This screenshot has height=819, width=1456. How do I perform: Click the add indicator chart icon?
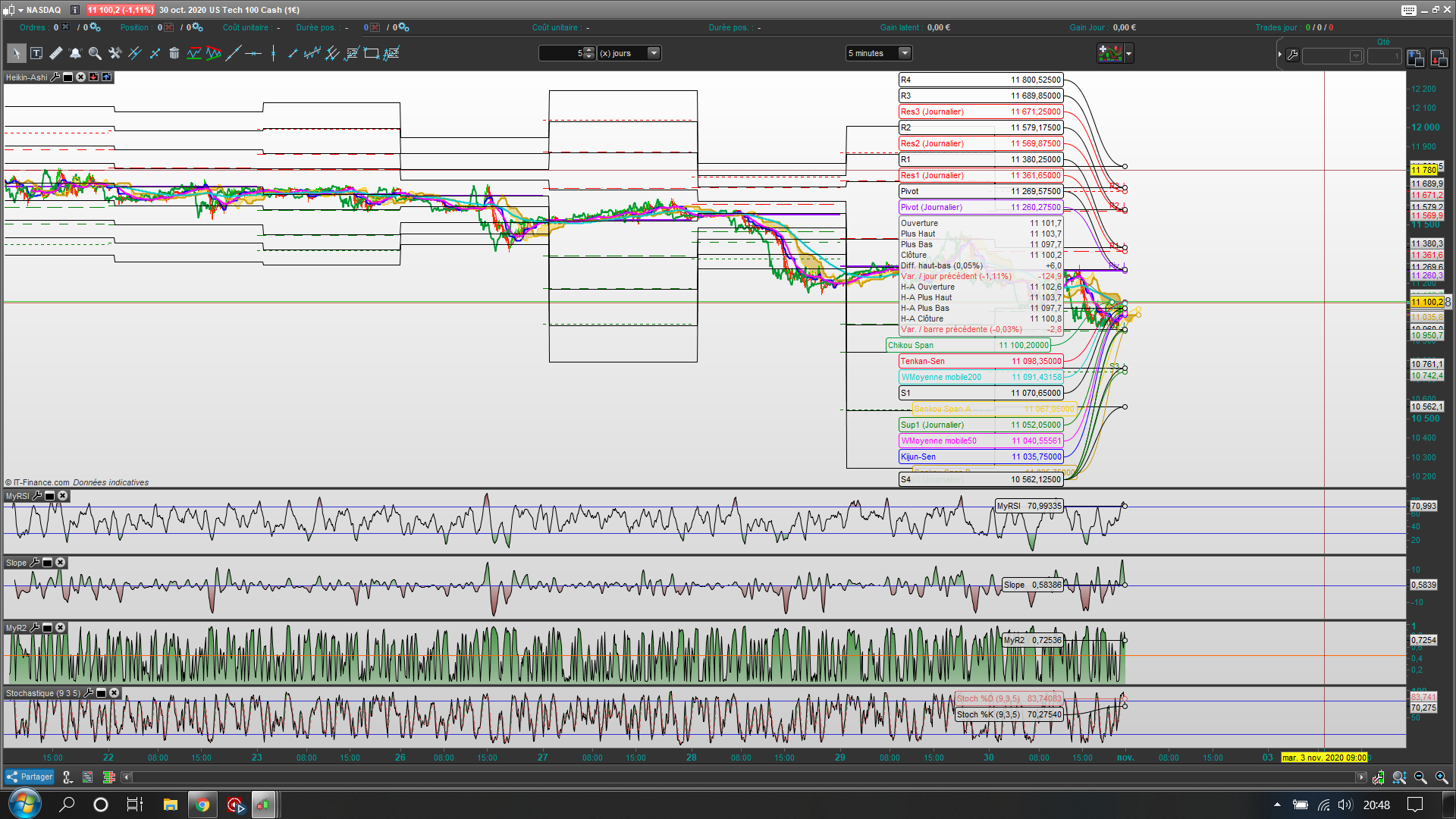coord(1110,53)
